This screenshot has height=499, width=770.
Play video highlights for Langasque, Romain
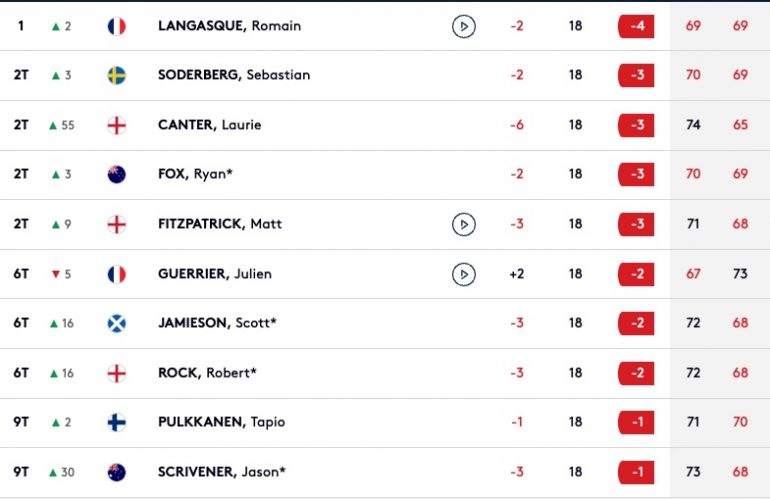click(x=464, y=26)
